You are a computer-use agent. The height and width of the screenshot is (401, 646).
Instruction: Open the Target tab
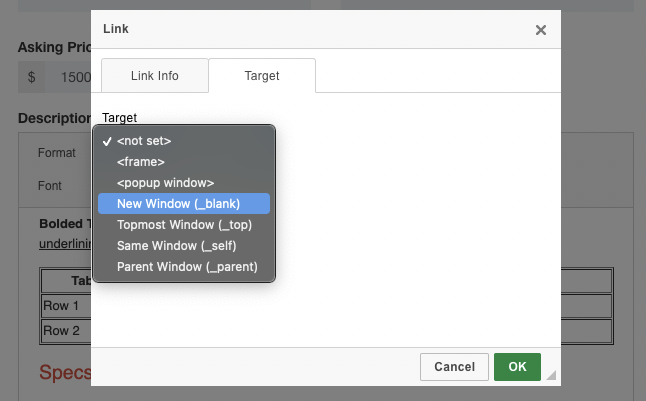point(262,76)
